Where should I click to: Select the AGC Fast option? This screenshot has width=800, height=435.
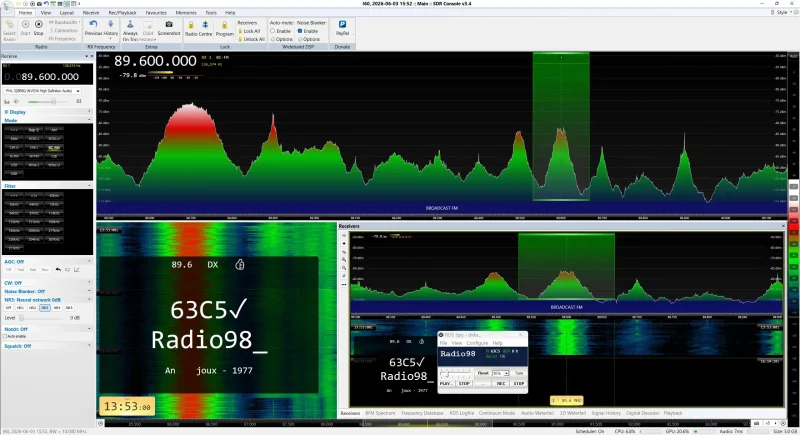(20, 270)
